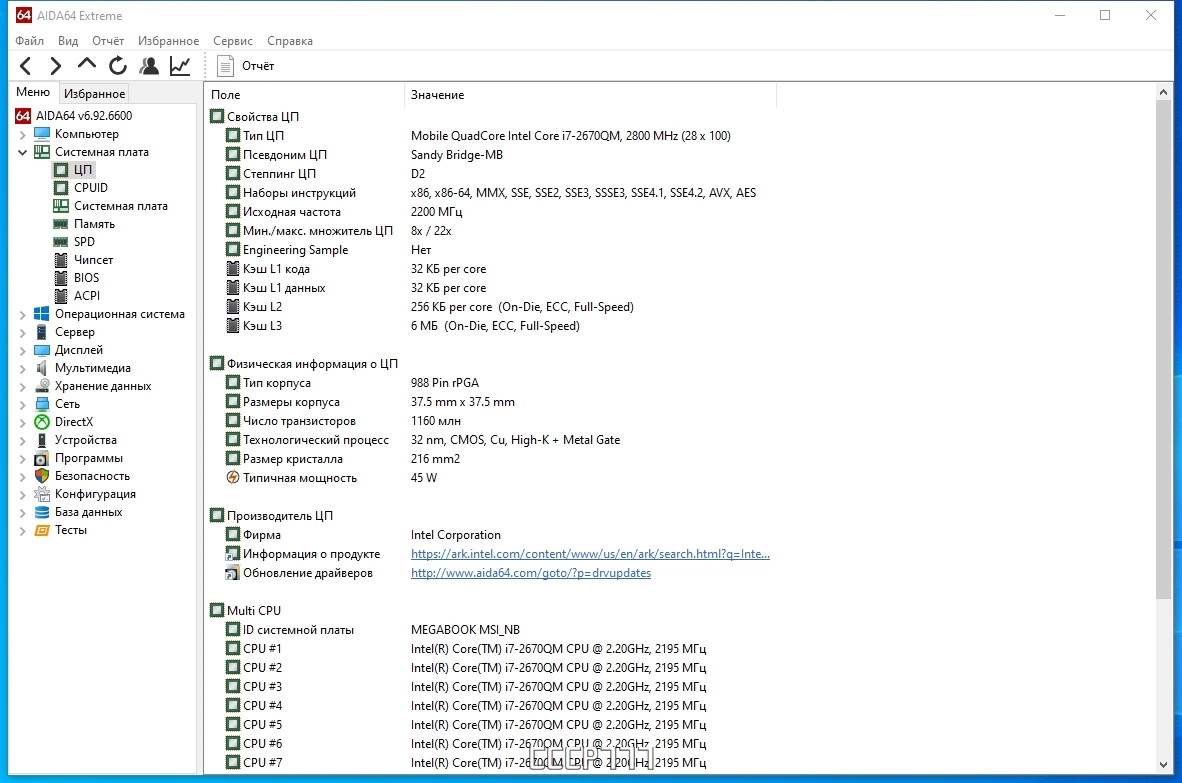Navigate up with the up arrow icon
Viewport: 1182px width, 783px height.
pos(87,65)
